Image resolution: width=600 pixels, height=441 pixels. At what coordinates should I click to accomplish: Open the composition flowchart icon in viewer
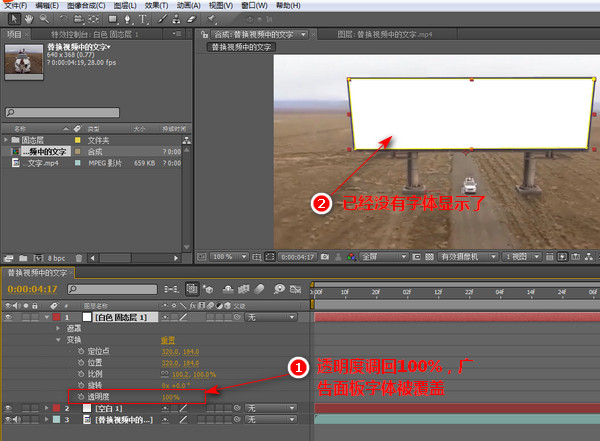click(589, 256)
